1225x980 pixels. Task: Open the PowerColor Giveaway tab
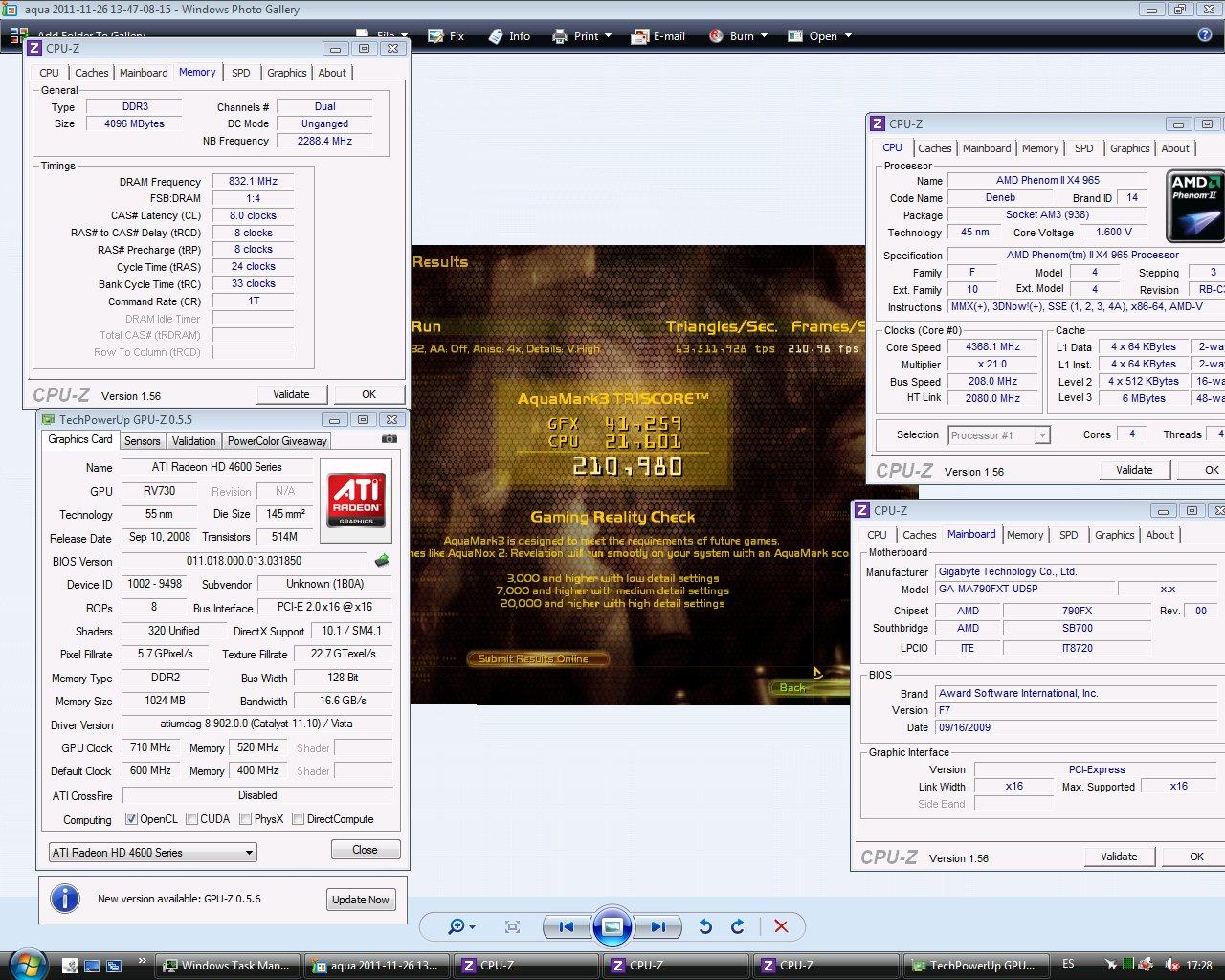(x=278, y=441)
